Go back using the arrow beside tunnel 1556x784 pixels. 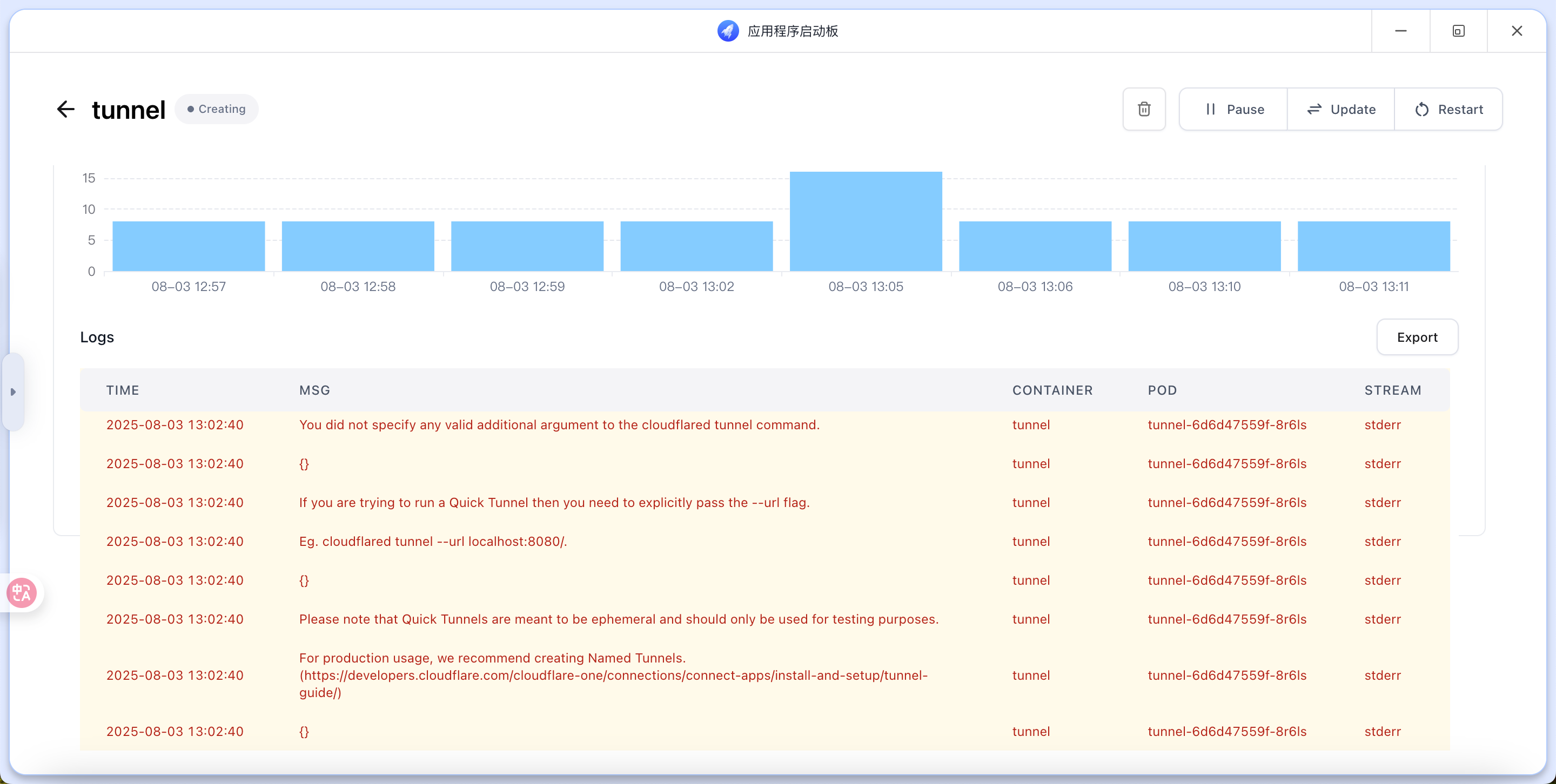[65, 109]
